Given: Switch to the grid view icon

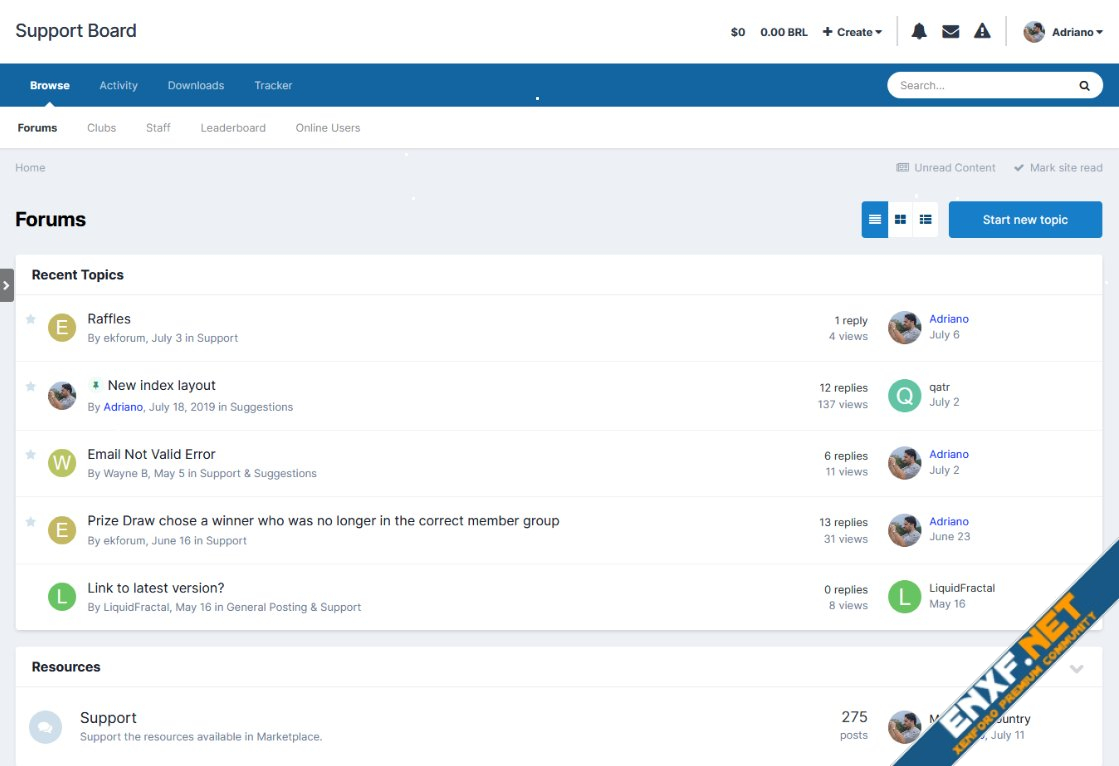Looking at the screenshot, I should tap(900, 220).
